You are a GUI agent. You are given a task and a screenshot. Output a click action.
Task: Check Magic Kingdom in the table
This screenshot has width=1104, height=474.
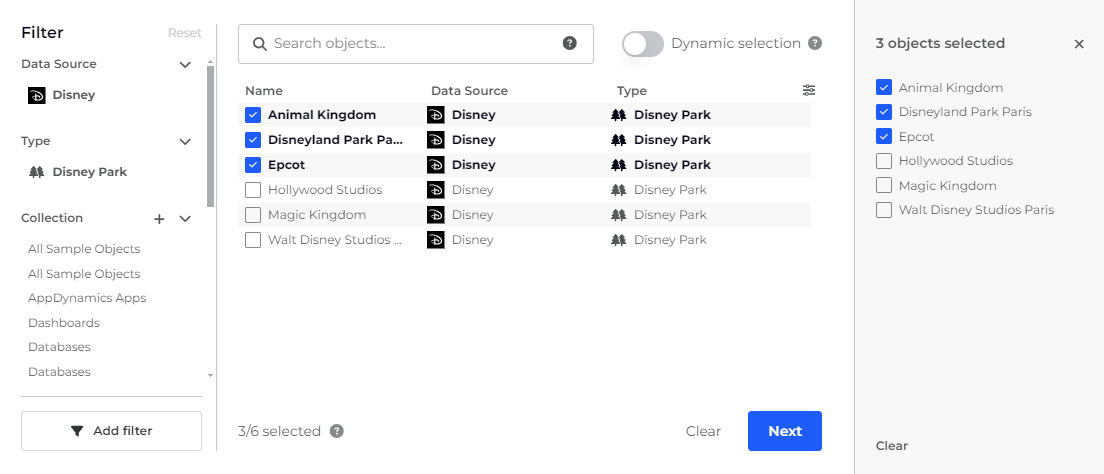[253, 215]
